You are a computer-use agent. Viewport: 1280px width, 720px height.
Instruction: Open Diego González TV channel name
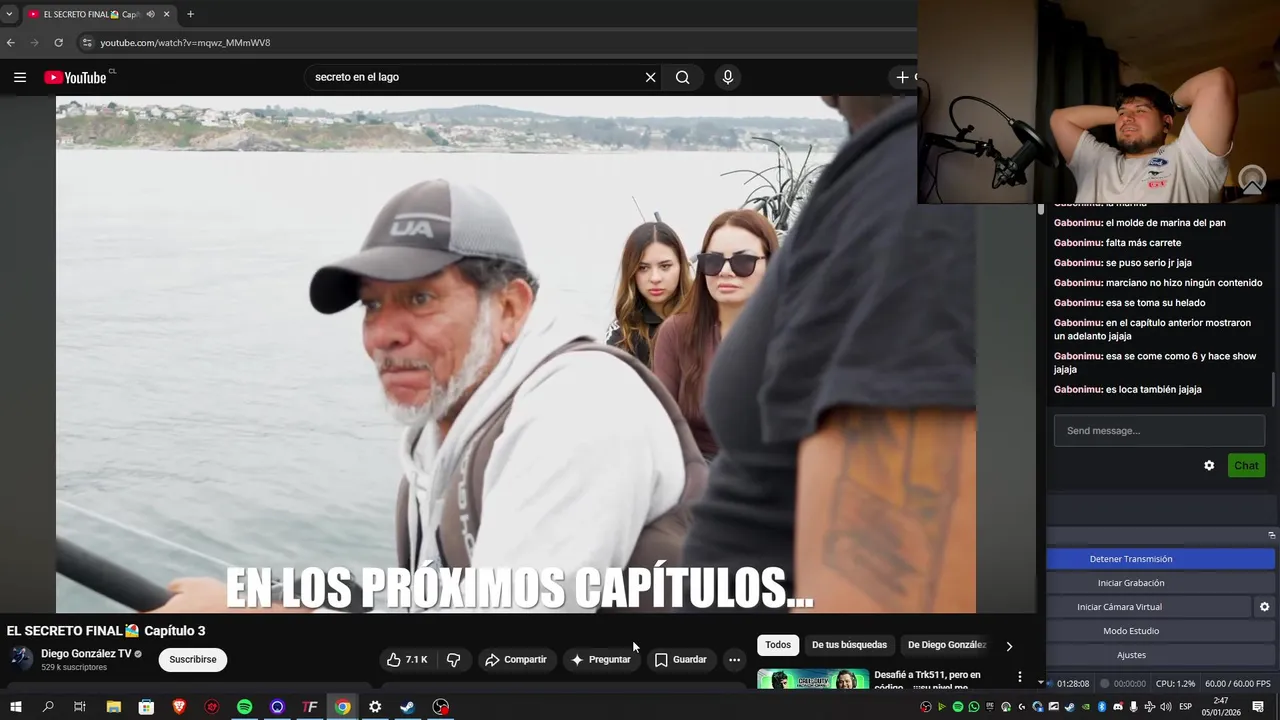(86, 653)
